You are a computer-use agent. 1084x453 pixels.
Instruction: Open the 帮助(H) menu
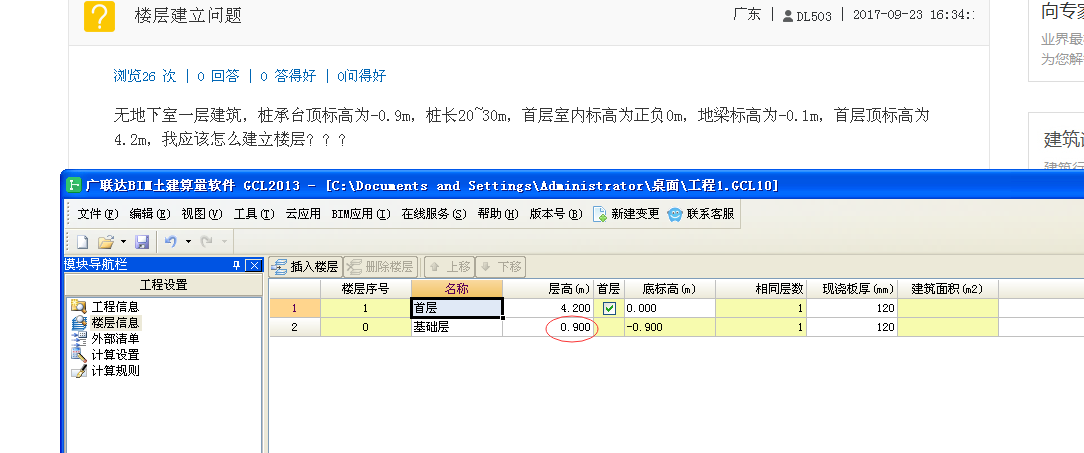(498, 214)
